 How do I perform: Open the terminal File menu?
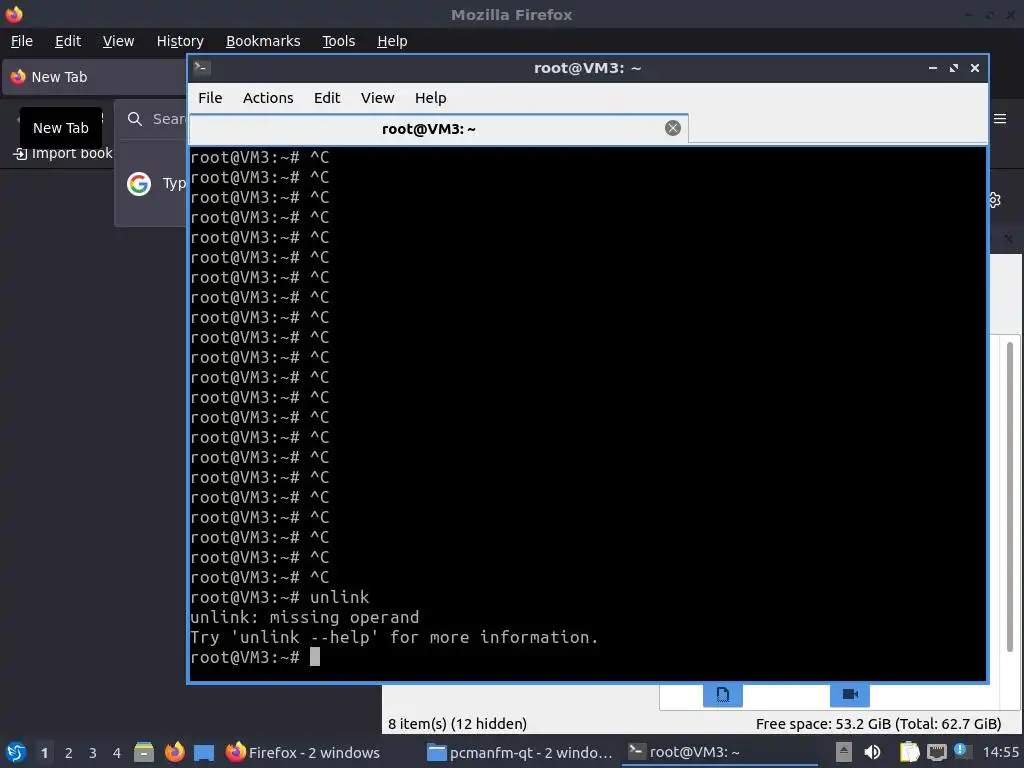click(x=210, y=98)
